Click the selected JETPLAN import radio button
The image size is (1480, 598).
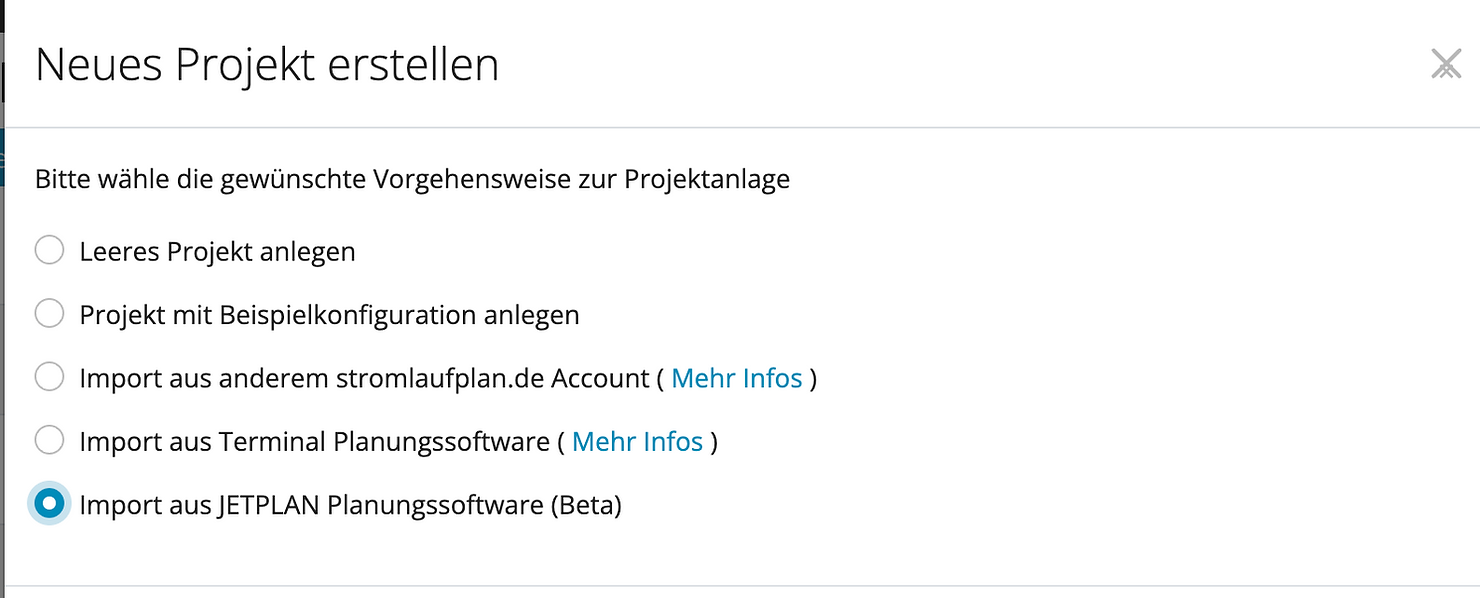tap(49, 504)
